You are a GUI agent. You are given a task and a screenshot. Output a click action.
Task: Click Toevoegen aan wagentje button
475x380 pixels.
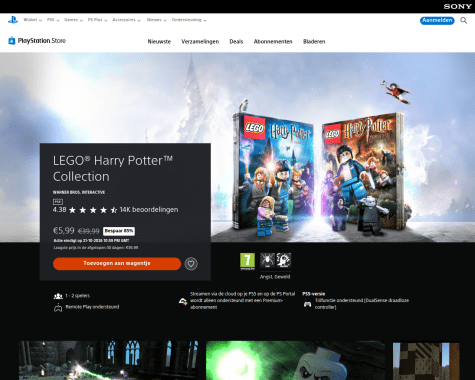[117, 264]
